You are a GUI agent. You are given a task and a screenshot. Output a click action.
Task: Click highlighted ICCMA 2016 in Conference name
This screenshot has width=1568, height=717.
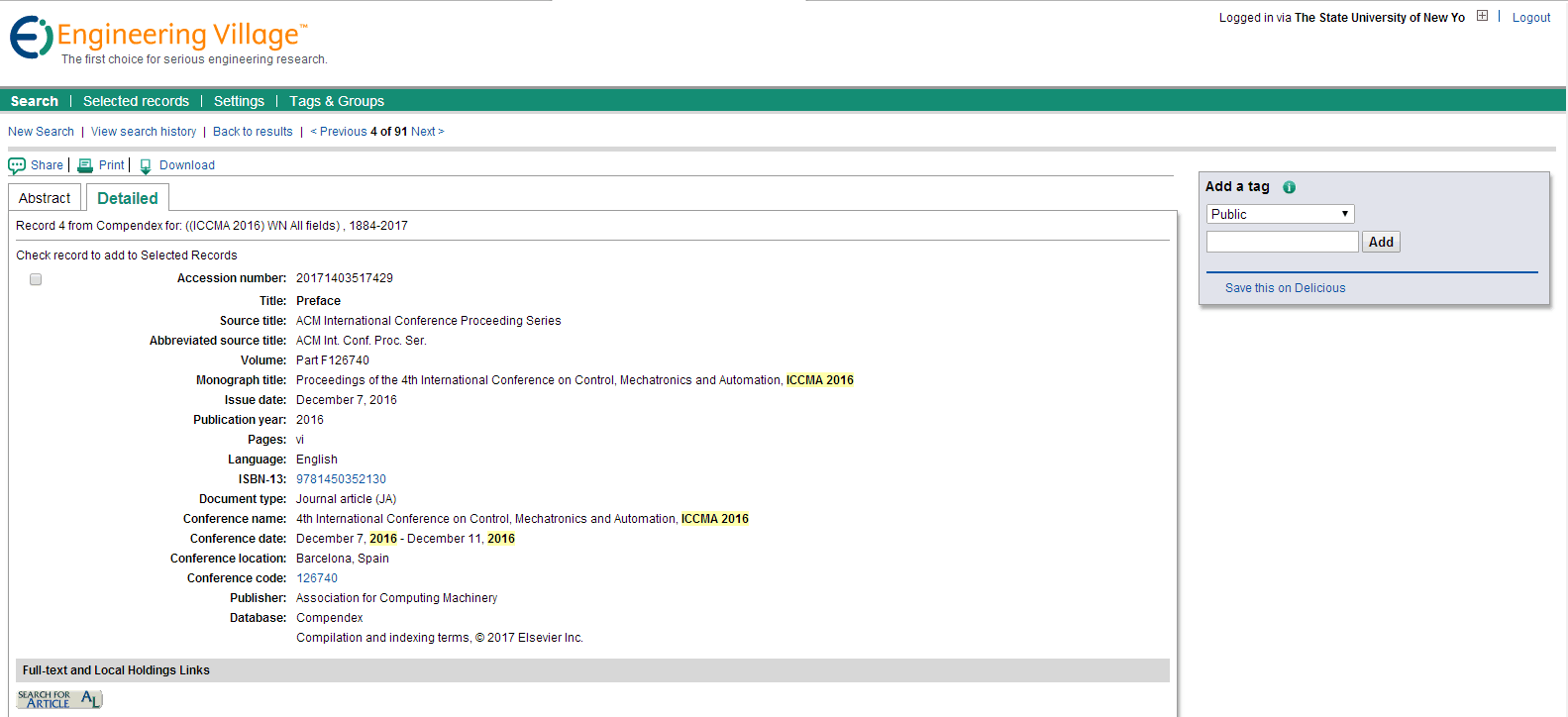click(x=715, y=519)
